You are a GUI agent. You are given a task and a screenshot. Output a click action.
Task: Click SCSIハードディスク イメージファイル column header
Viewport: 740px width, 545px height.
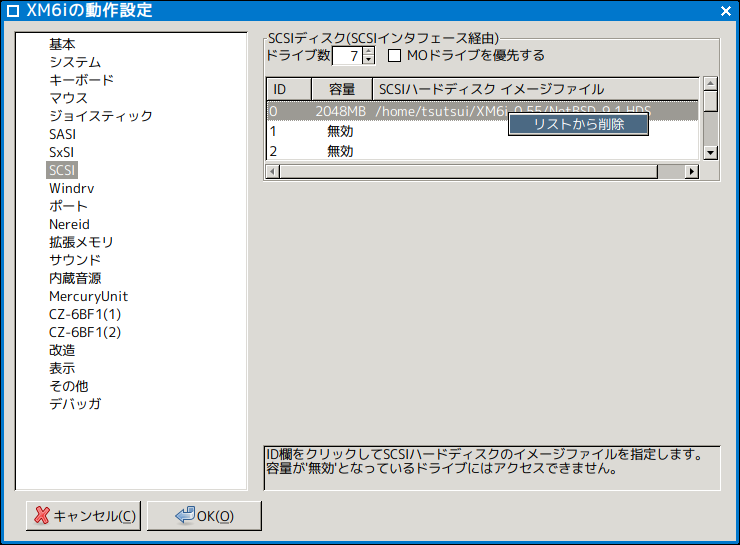(x=536, y=89)
